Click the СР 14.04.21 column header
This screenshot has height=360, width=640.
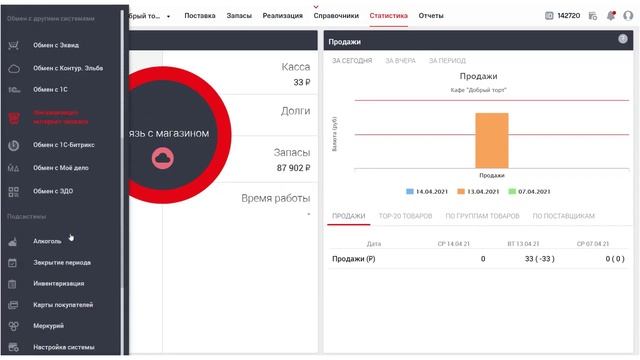pyautogui.click(x=453, y=244)
